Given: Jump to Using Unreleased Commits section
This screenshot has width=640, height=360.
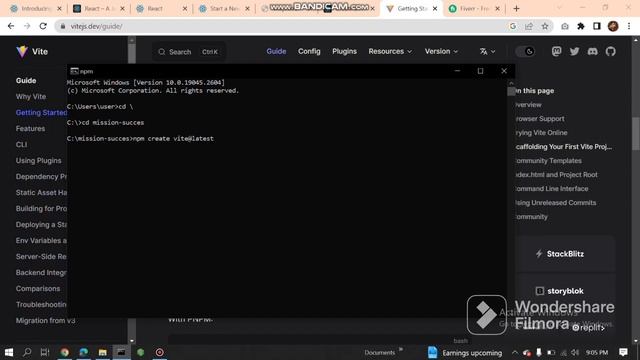Looking at the screenshot, I should pos(556,203).
